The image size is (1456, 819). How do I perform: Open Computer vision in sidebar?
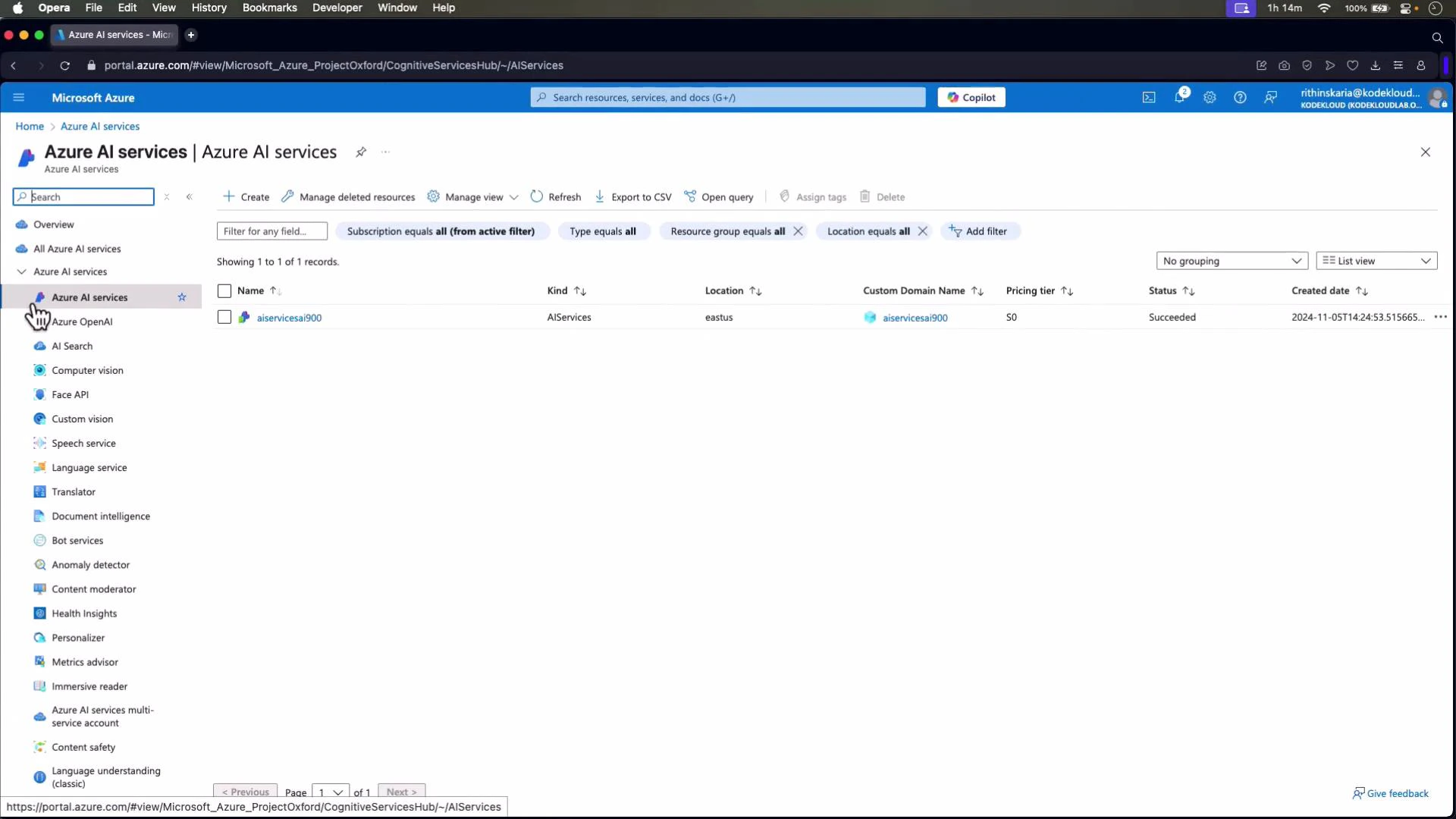[87, 370]
